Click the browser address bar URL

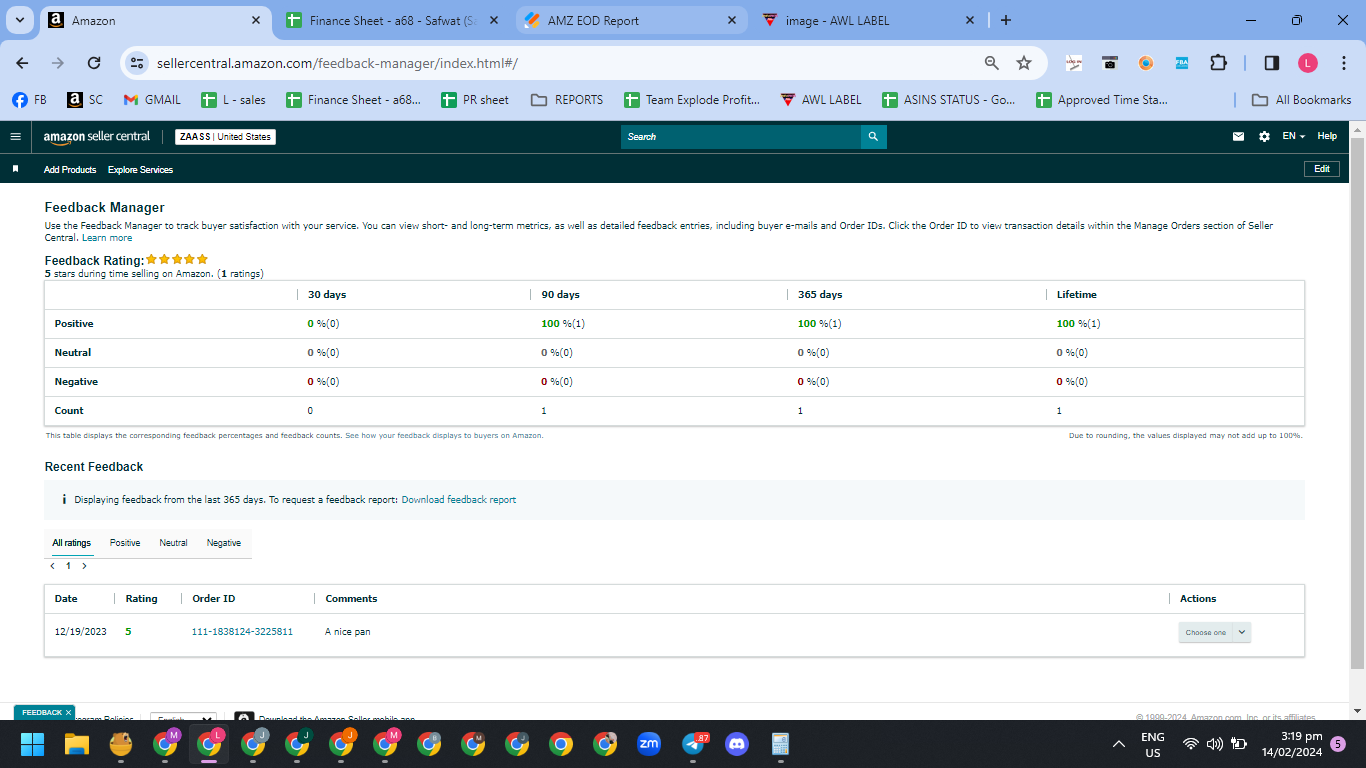[x=337, y=63]
